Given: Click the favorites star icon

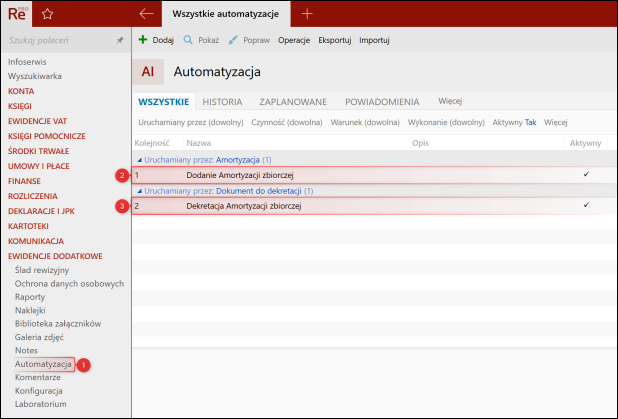Looking at the screenshot, I should tap(47, 14).
